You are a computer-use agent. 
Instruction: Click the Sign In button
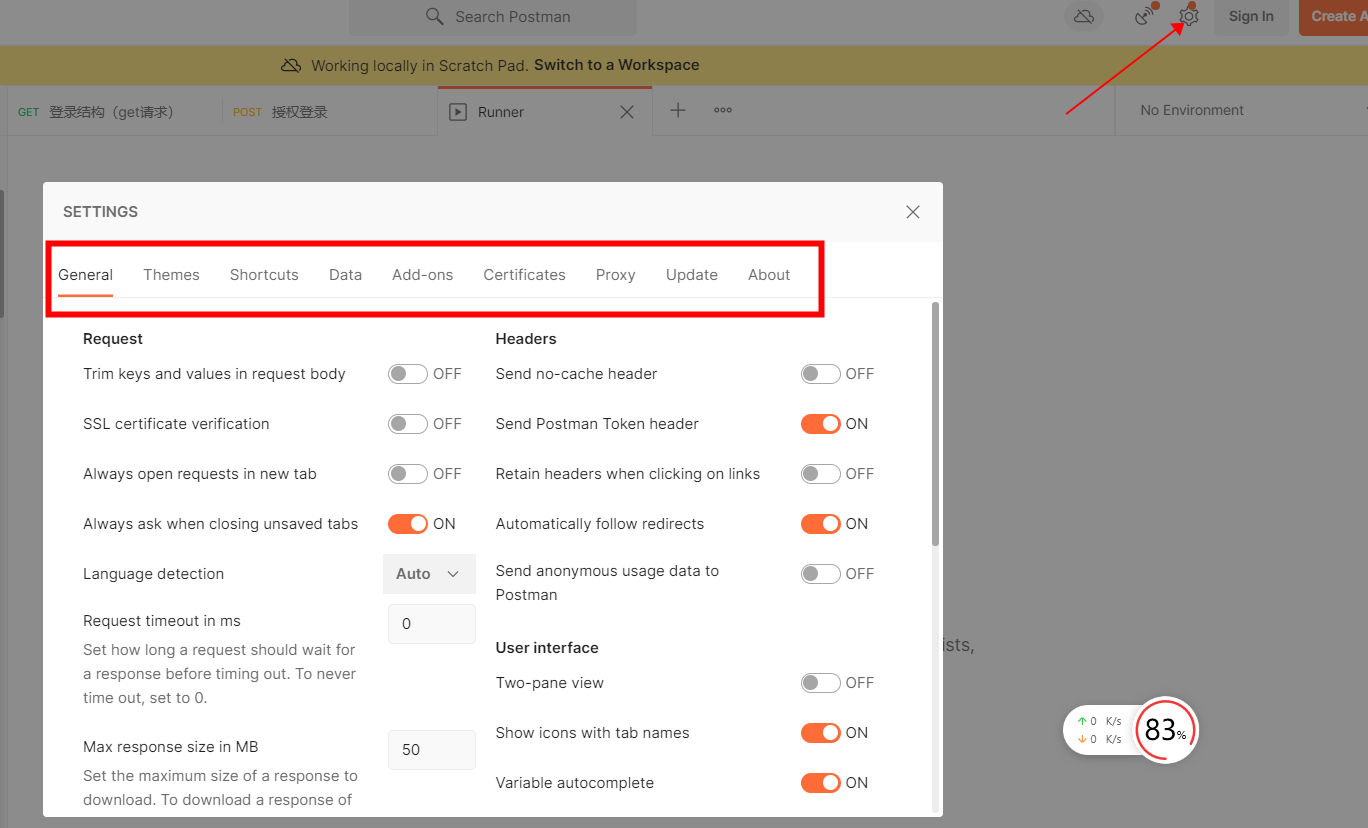click(x=1251, y=16)
